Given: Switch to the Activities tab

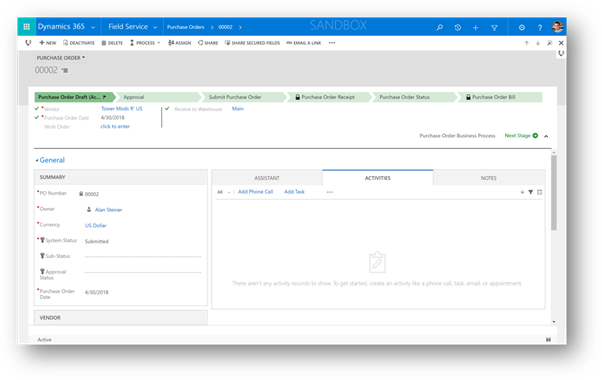Looking at the screenshot, I should click(x=378, y=178).
